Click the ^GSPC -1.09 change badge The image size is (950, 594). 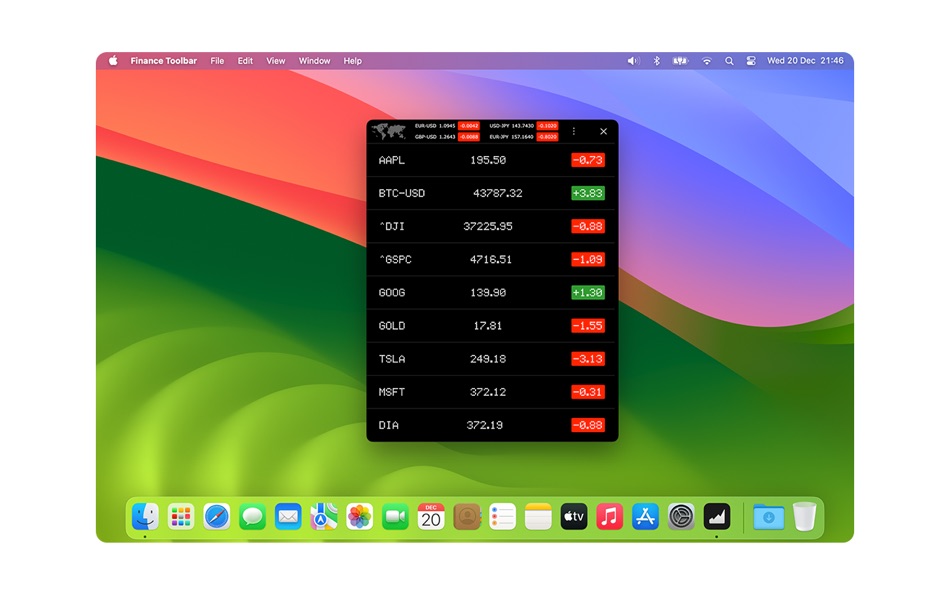[588, 259]
